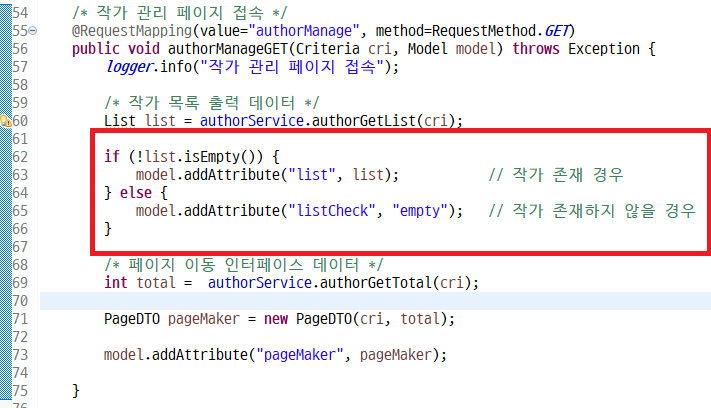Screen dimensions: 711x408
Task: Click the "listCheck" string literal
Action: 332,211
